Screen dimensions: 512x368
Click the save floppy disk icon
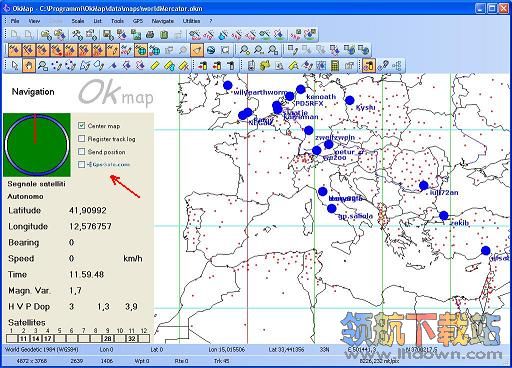tap(108, 35)
